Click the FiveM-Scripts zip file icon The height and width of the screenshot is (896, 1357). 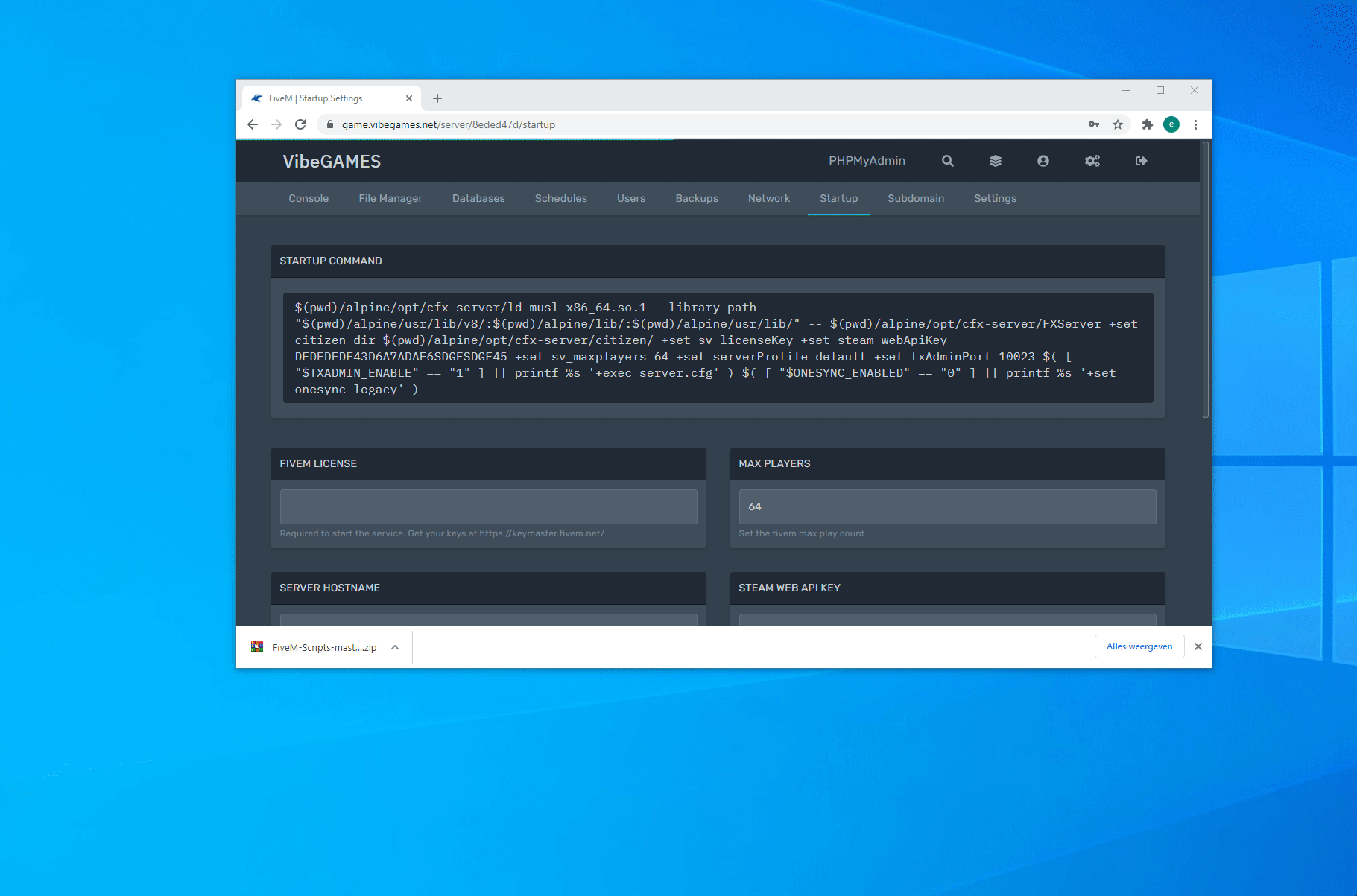[x=257, y=646]
